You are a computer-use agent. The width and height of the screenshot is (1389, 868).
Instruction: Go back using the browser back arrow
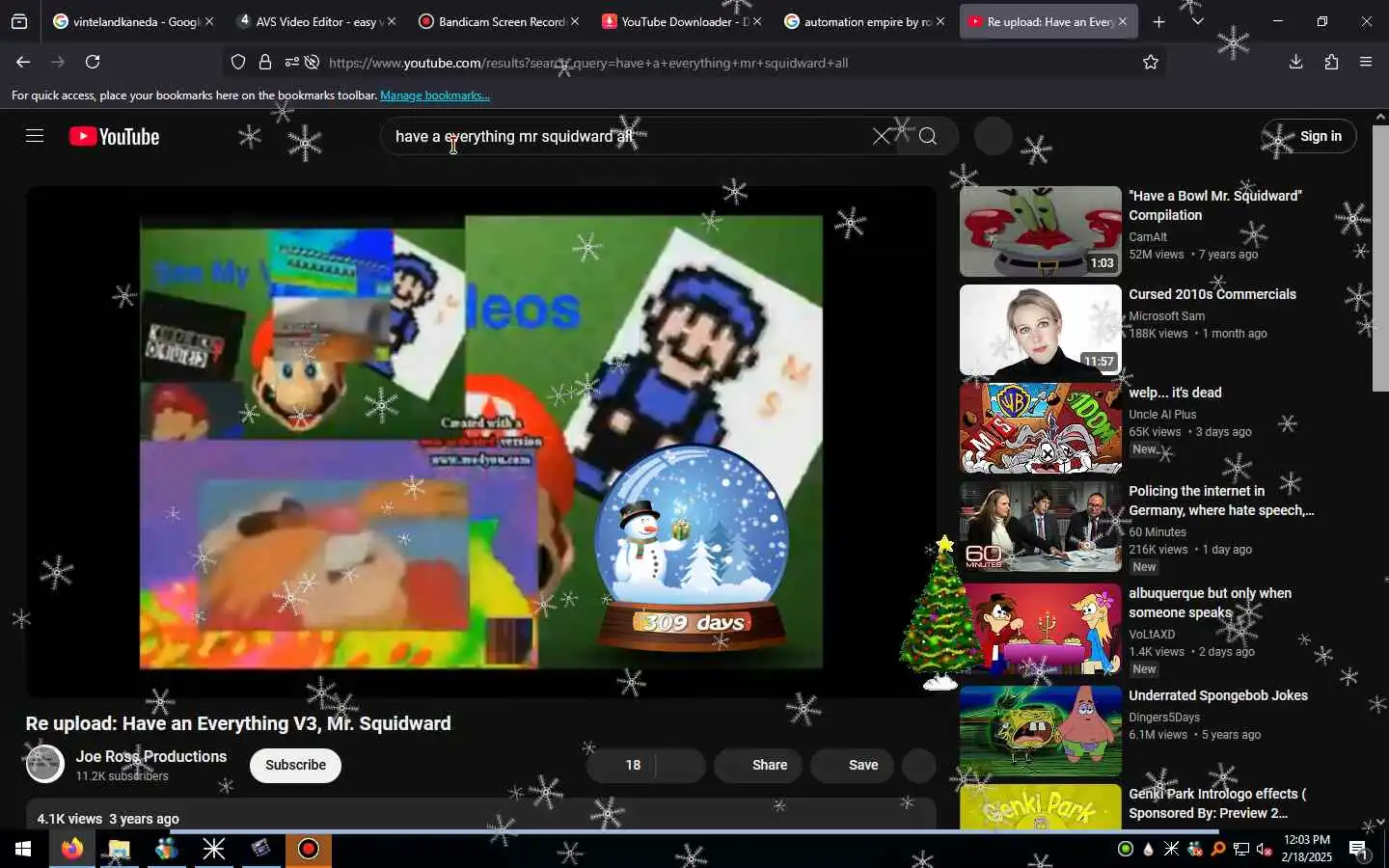click(23, 62)
